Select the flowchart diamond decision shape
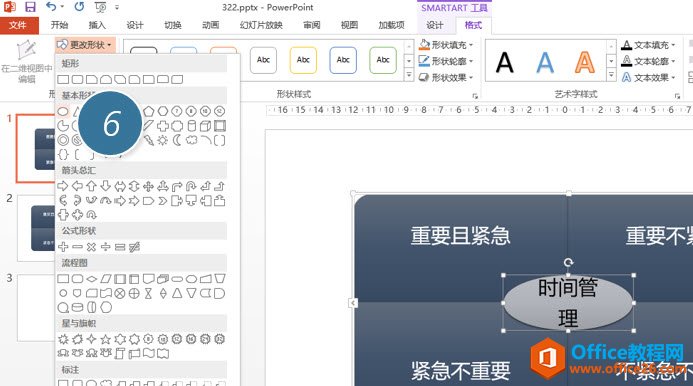This screenshot has height=386, width=693. (91, 279)
